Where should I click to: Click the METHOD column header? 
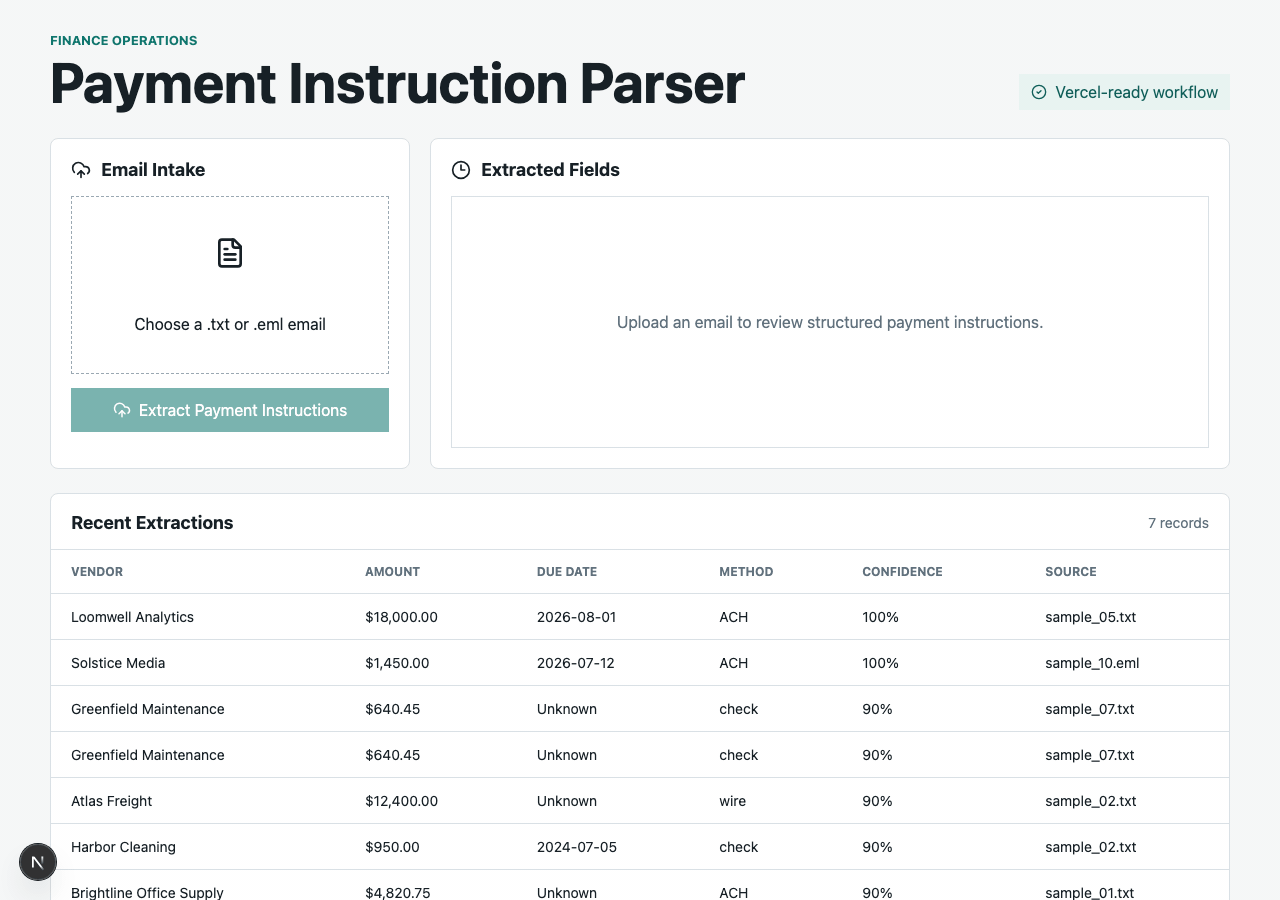click(746, 572)
